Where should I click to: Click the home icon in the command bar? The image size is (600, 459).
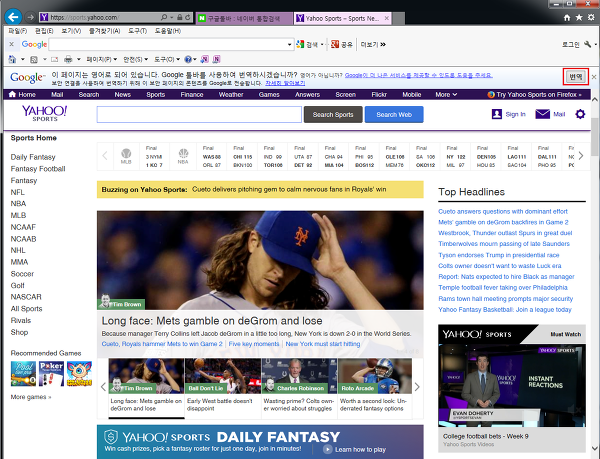(12, 59)
